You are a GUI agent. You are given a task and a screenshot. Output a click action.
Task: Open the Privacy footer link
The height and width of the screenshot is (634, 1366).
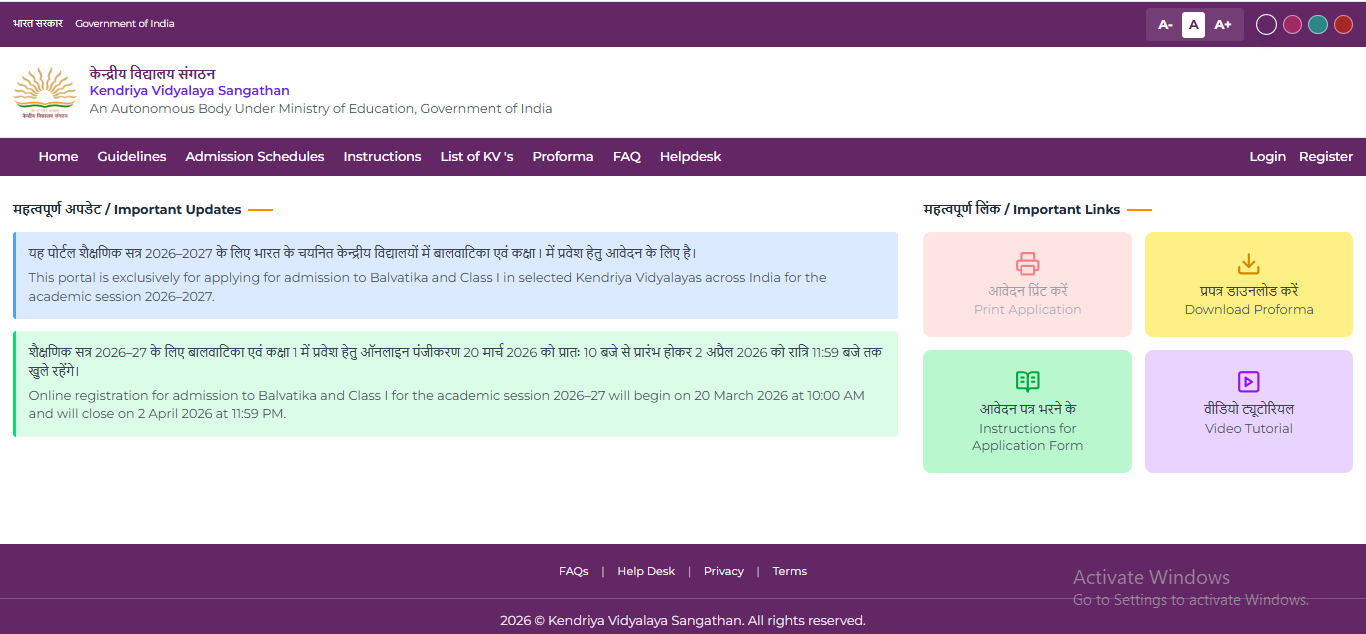click(x=723, y=571)
